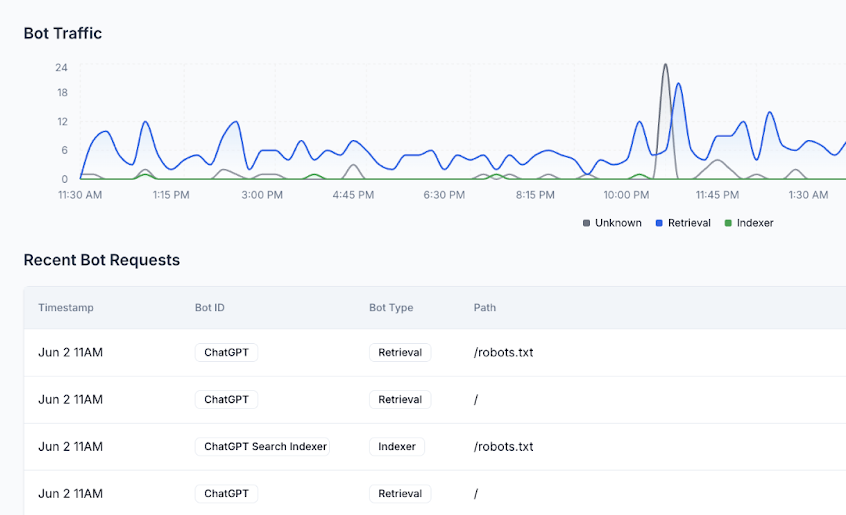
Task: Click the Retrieval badge in first row
Action: click(400, 352)
